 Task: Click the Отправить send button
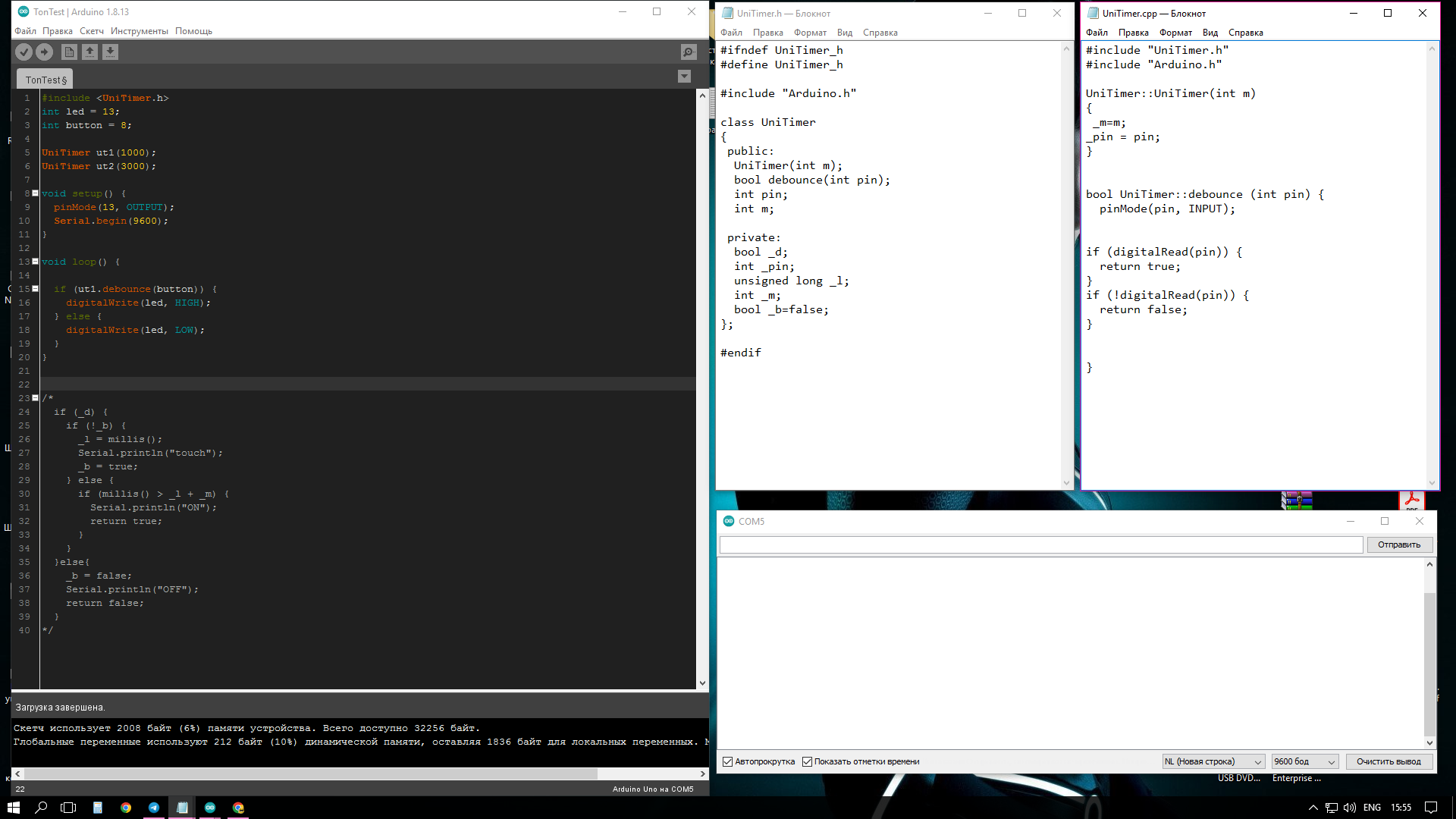pos(1399,544)
